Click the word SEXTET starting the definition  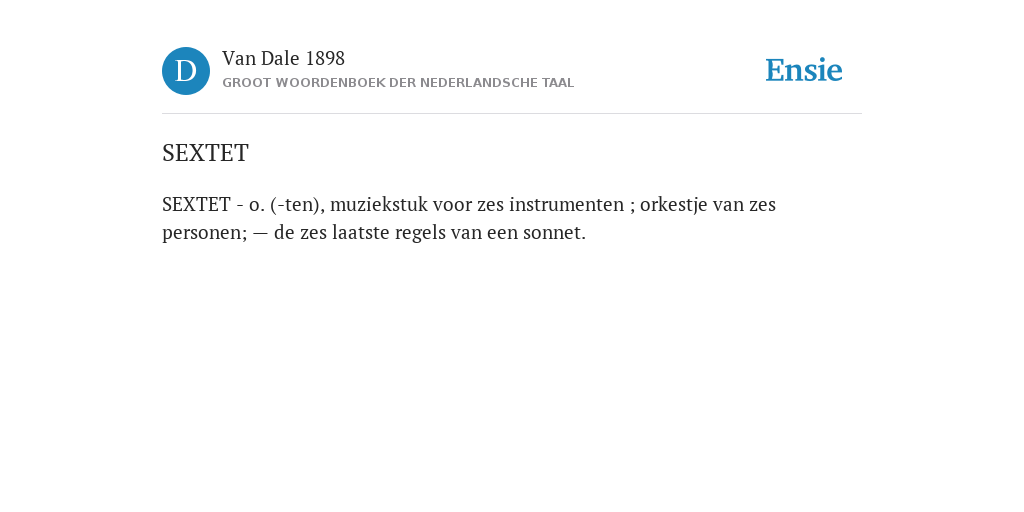(x=197, y=205)
